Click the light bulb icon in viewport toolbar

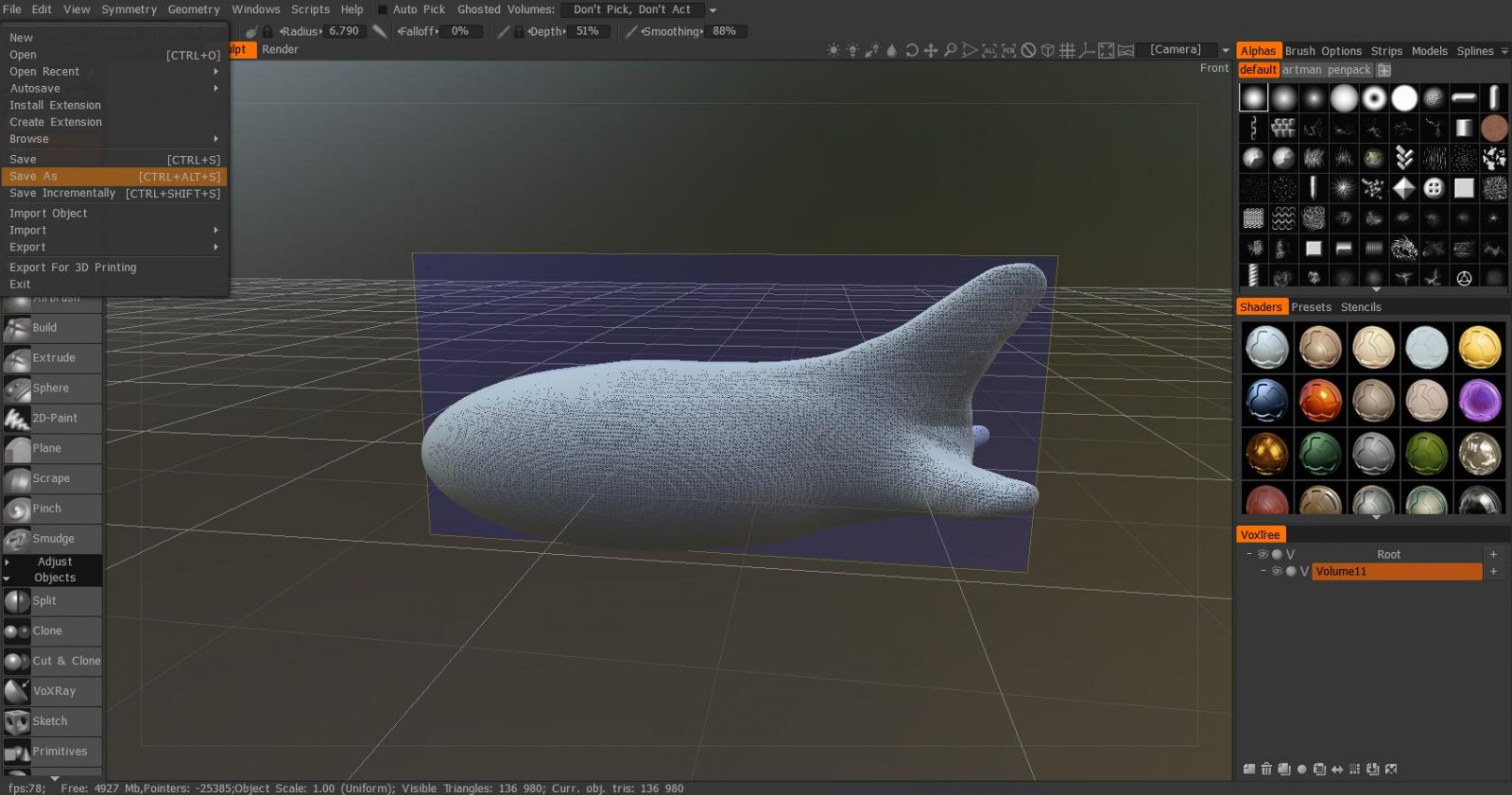coord(852,50)
